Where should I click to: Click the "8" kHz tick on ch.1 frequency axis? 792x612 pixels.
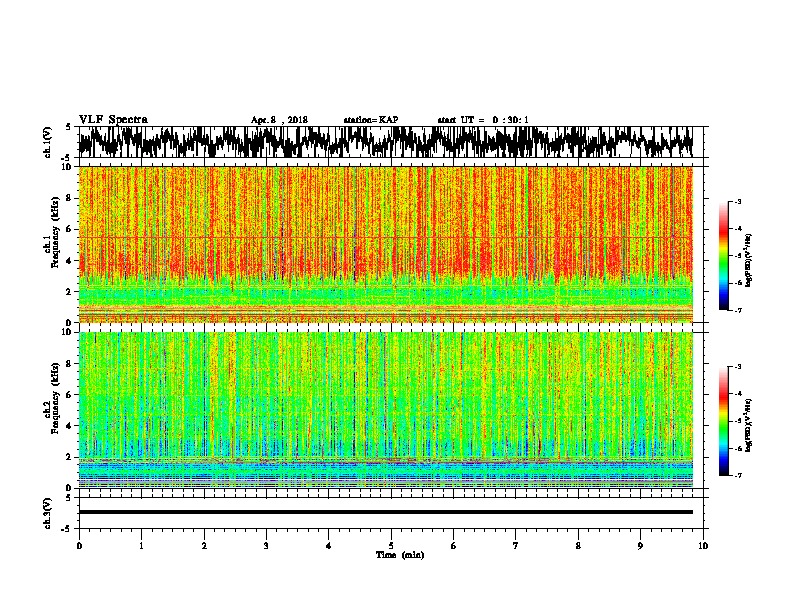70,198
